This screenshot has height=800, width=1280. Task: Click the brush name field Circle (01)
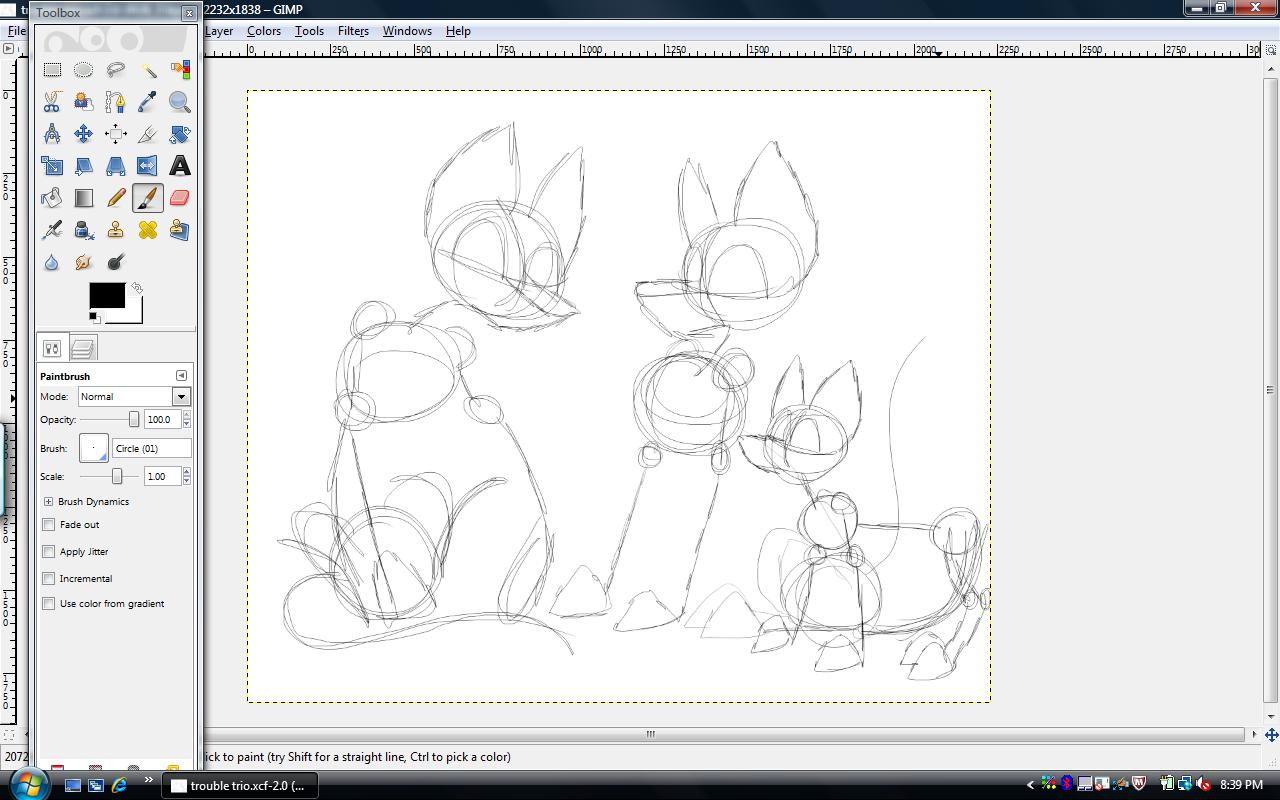tap(151, 448)
